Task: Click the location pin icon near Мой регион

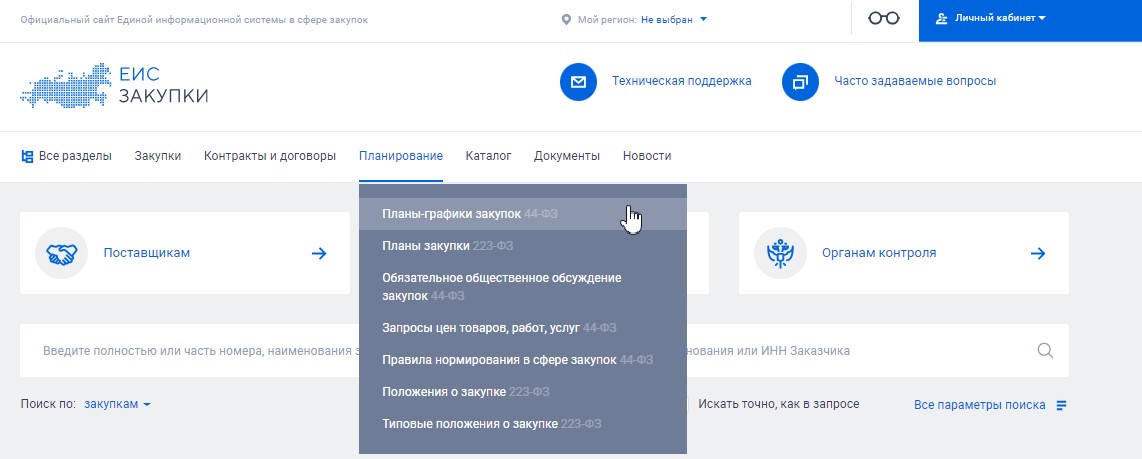Action: 566,20
